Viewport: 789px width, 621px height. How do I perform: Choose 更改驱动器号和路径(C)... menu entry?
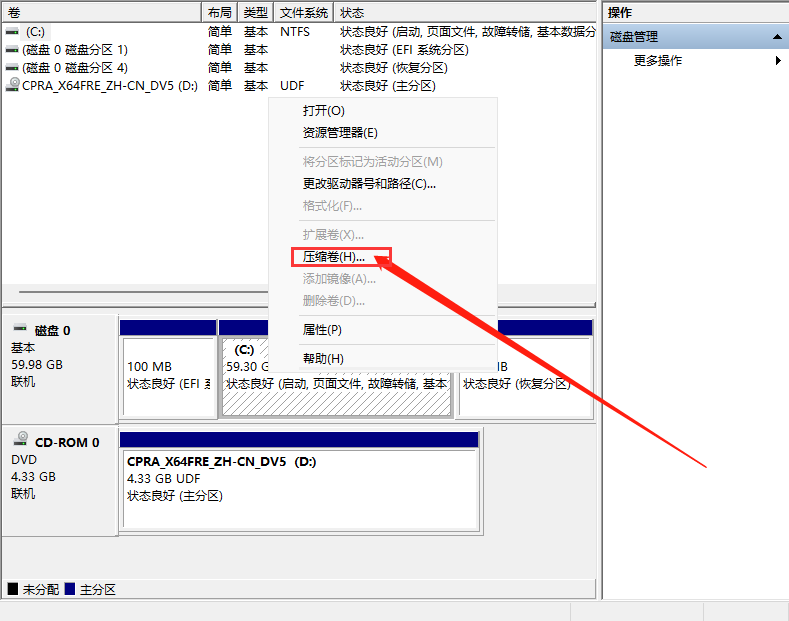coord(369,184)
